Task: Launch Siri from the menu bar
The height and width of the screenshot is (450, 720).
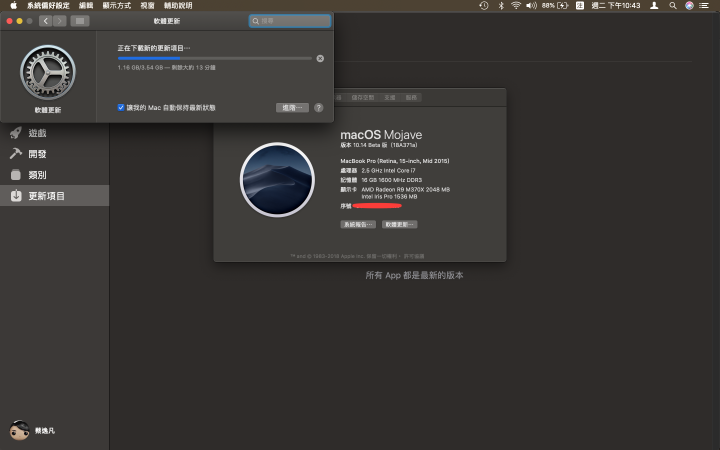Action: 689,6
